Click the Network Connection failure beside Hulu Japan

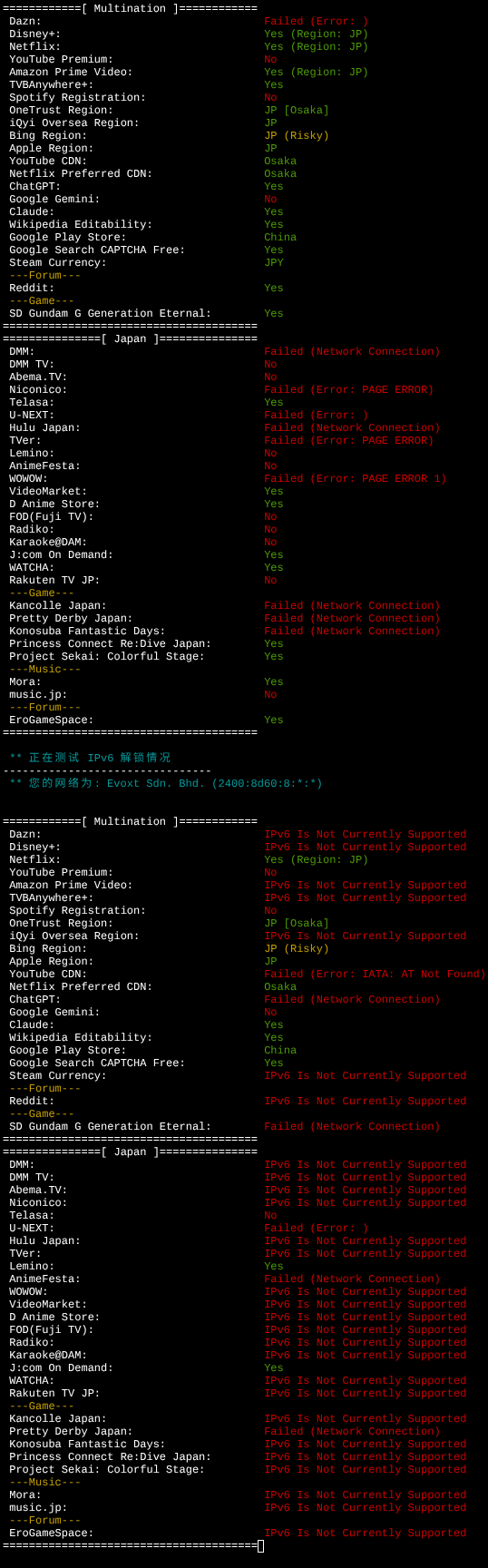[x=352, y=427]
